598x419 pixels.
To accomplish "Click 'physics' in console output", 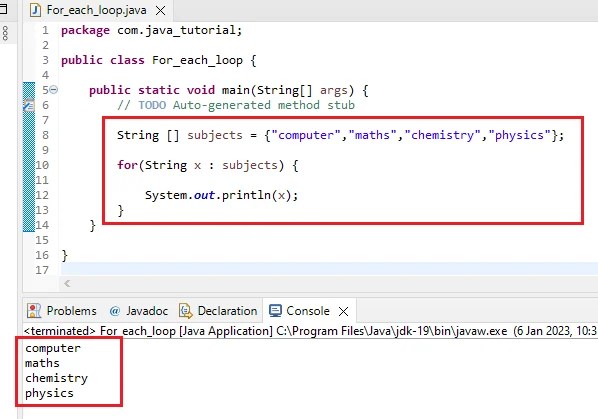I will pyautogui.click(x=49, y=393).
